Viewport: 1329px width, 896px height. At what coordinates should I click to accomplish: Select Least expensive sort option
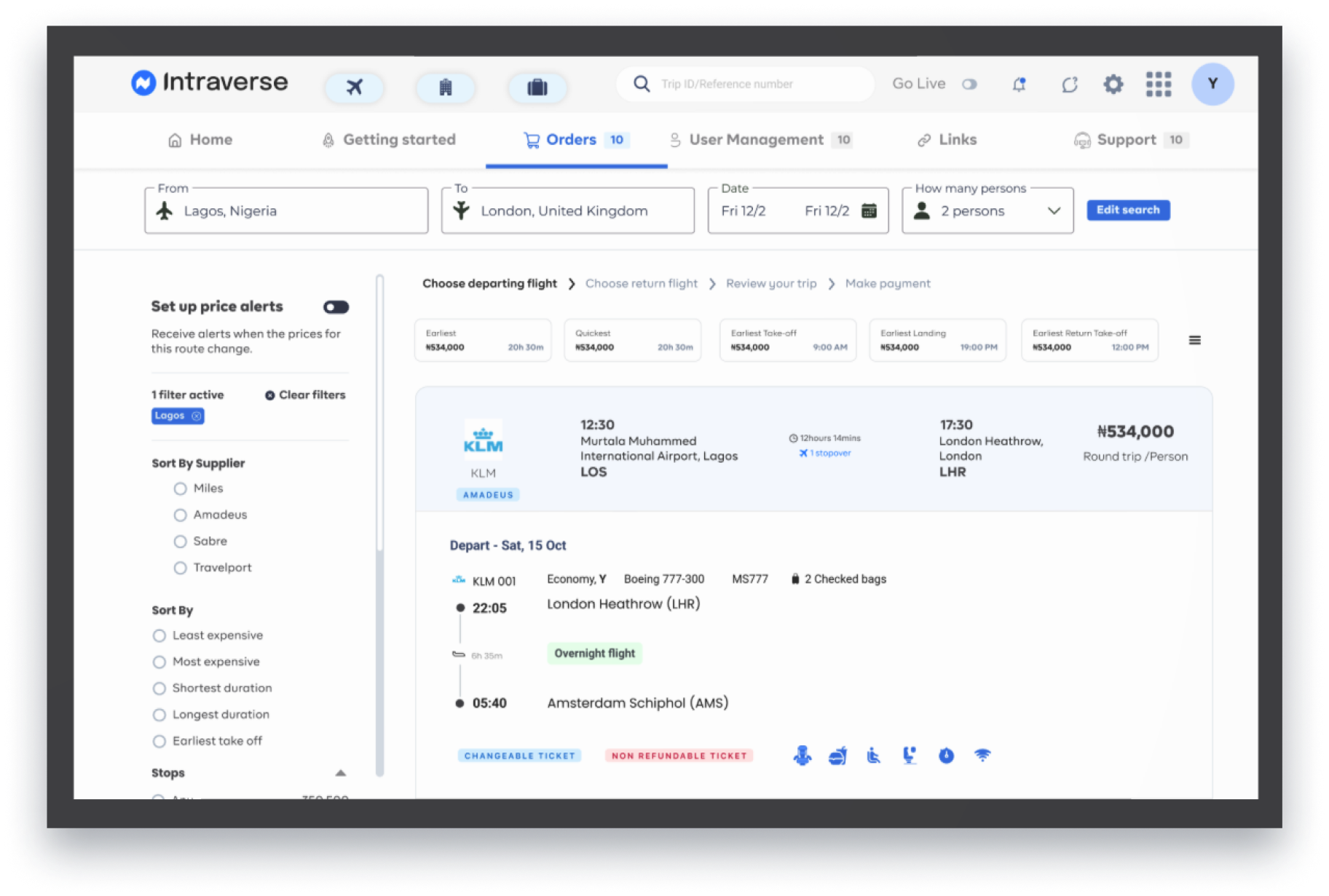click(x=159, y=635)
